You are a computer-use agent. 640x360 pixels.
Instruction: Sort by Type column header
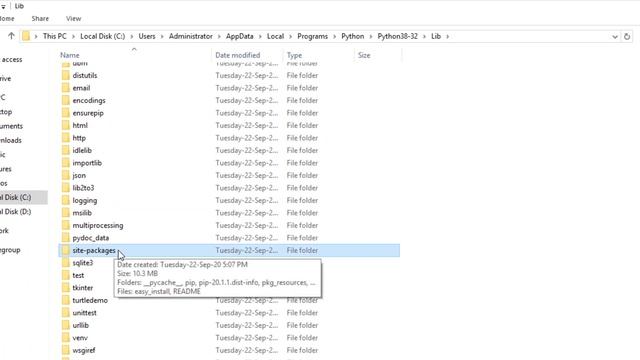[x=294, y=55]
